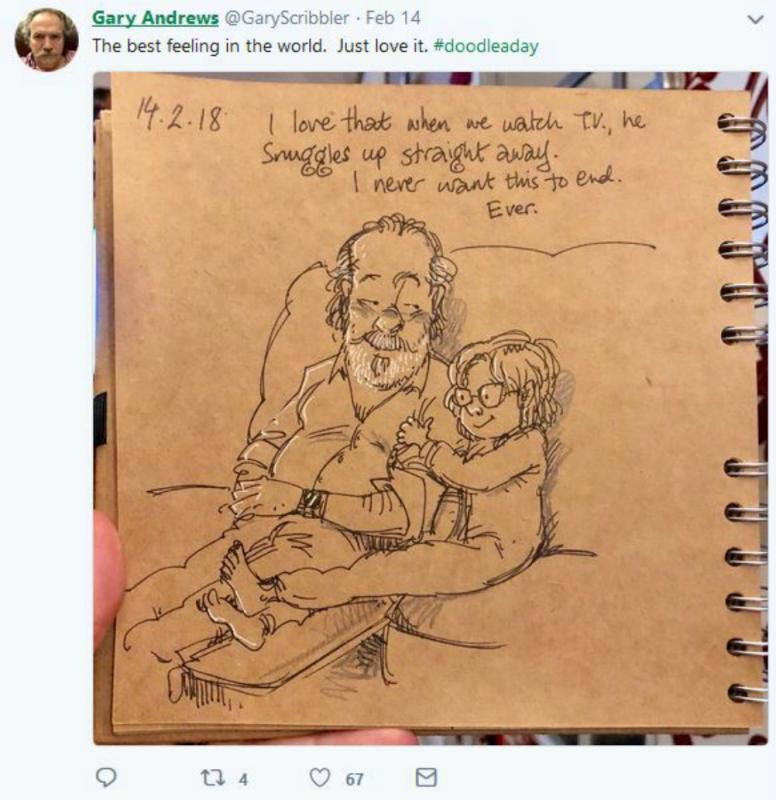This screenshot has width=776, height=800.
Task: Open the tweet options chevron menu
Action: coord(755,19)
